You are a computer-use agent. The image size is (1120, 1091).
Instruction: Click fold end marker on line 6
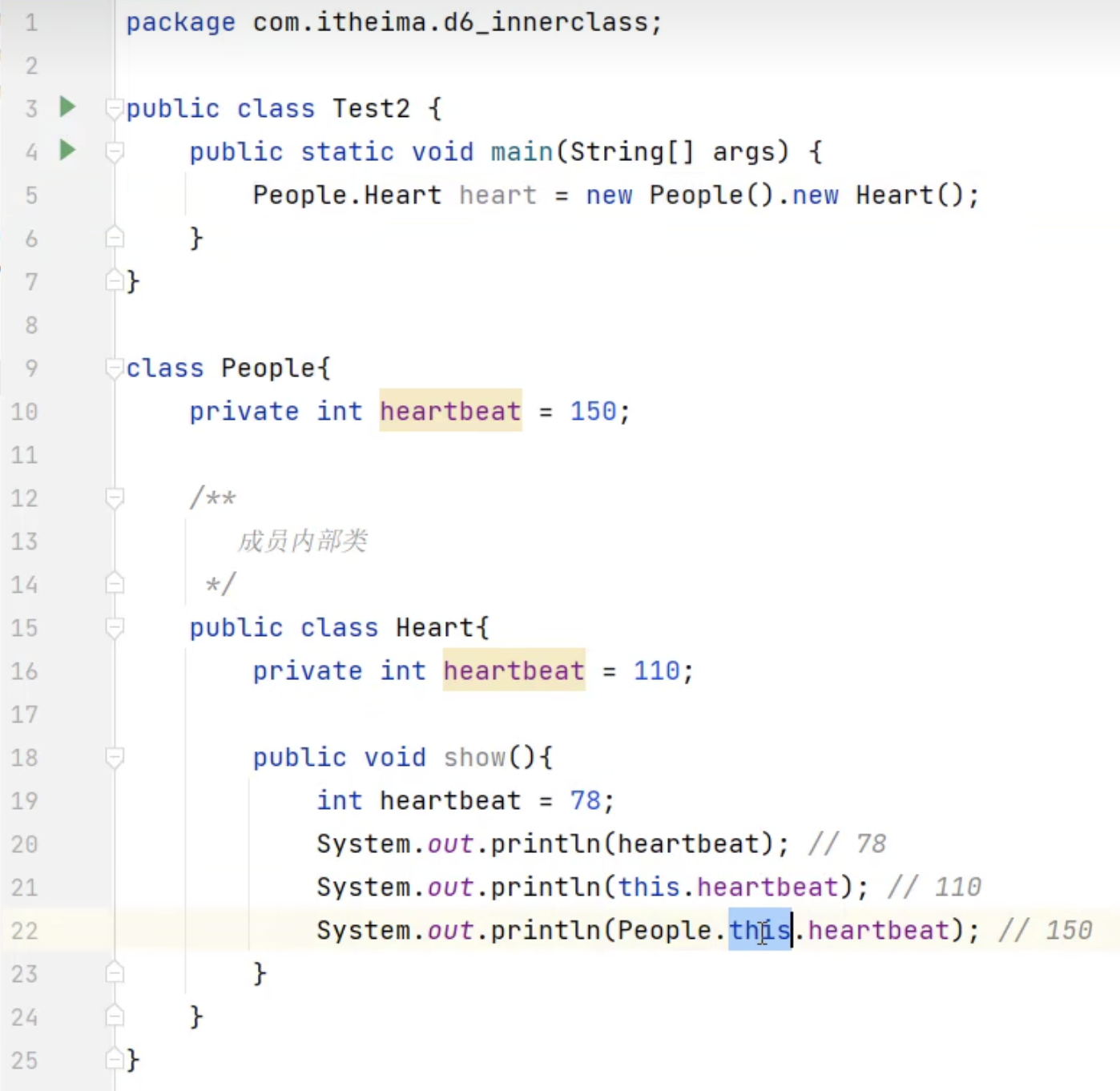(x=115, y=238)
